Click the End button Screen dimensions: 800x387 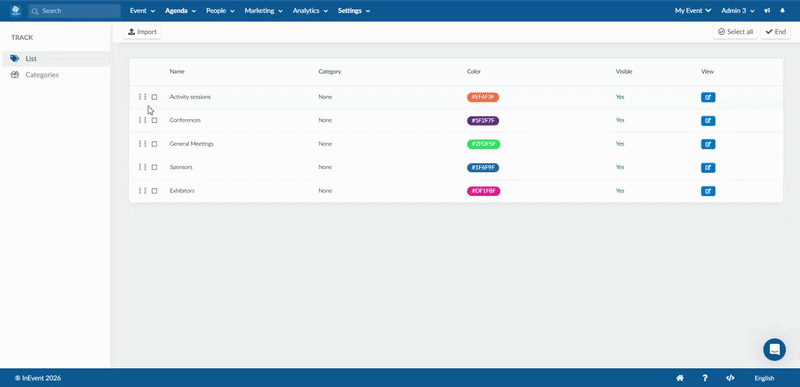(776, 32)
